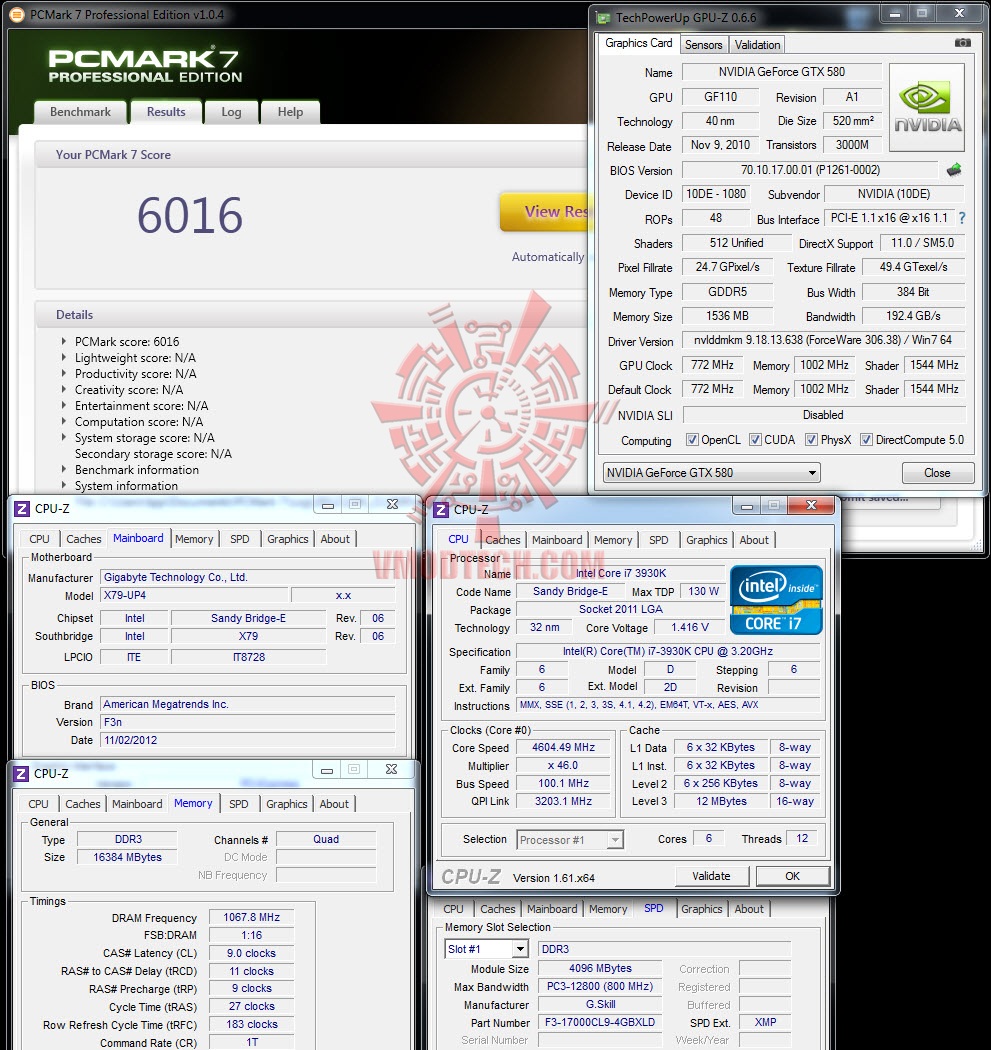Viewport: 991px width, 1050px height.
Task: Open Caches tab in CPU-Z Mainboard window
Action: [x=84, y=539]
